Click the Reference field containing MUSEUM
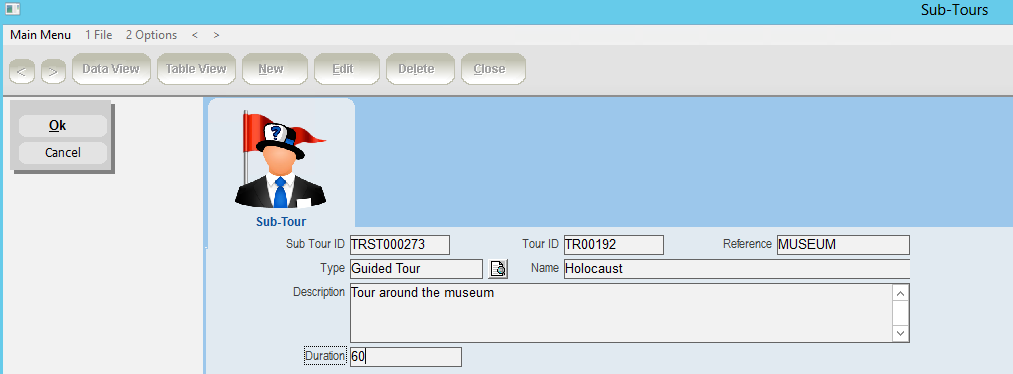This screenshot has width=1013, height=374. point(843,245)
